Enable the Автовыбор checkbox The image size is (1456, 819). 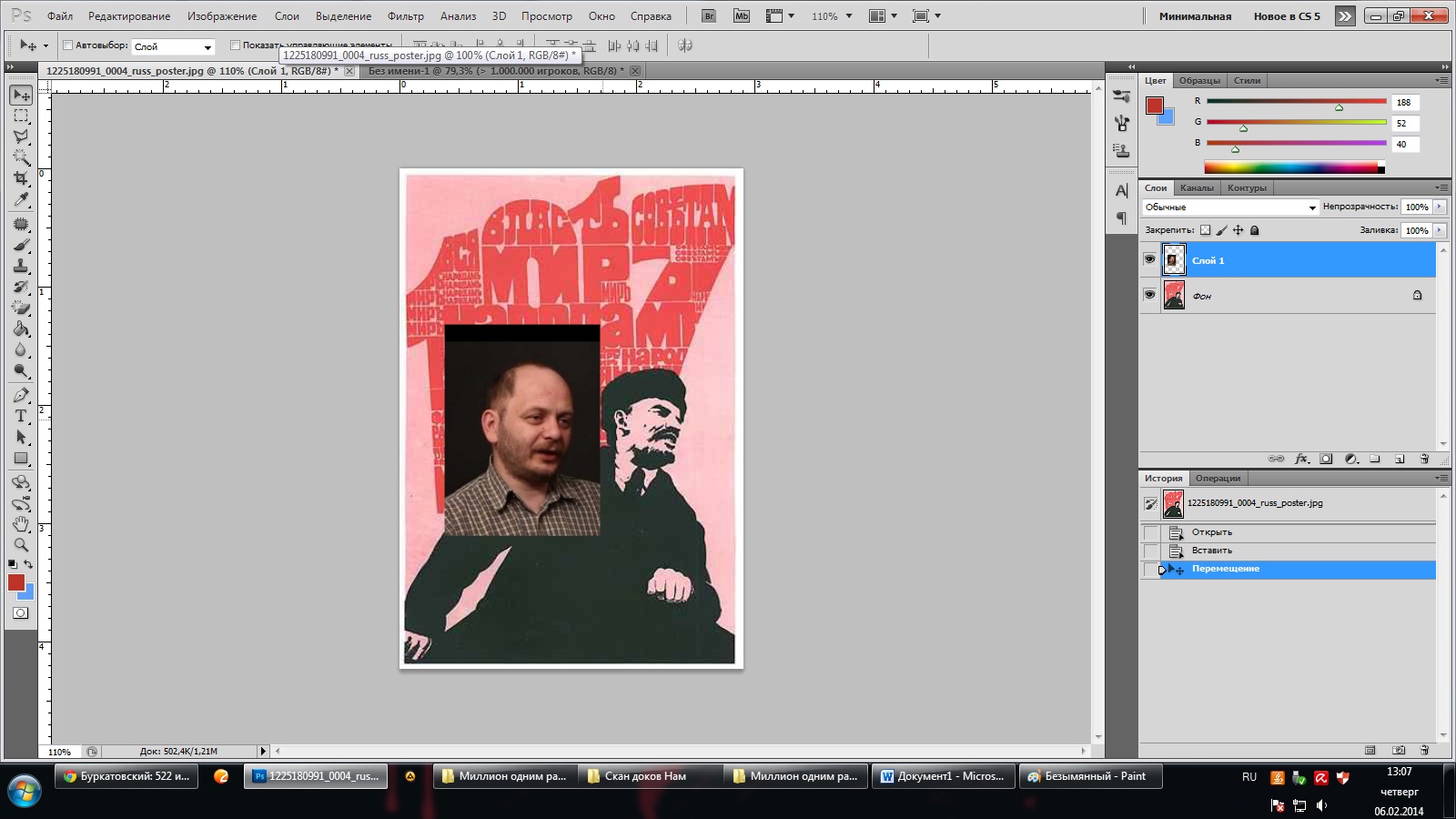point(67,45)
